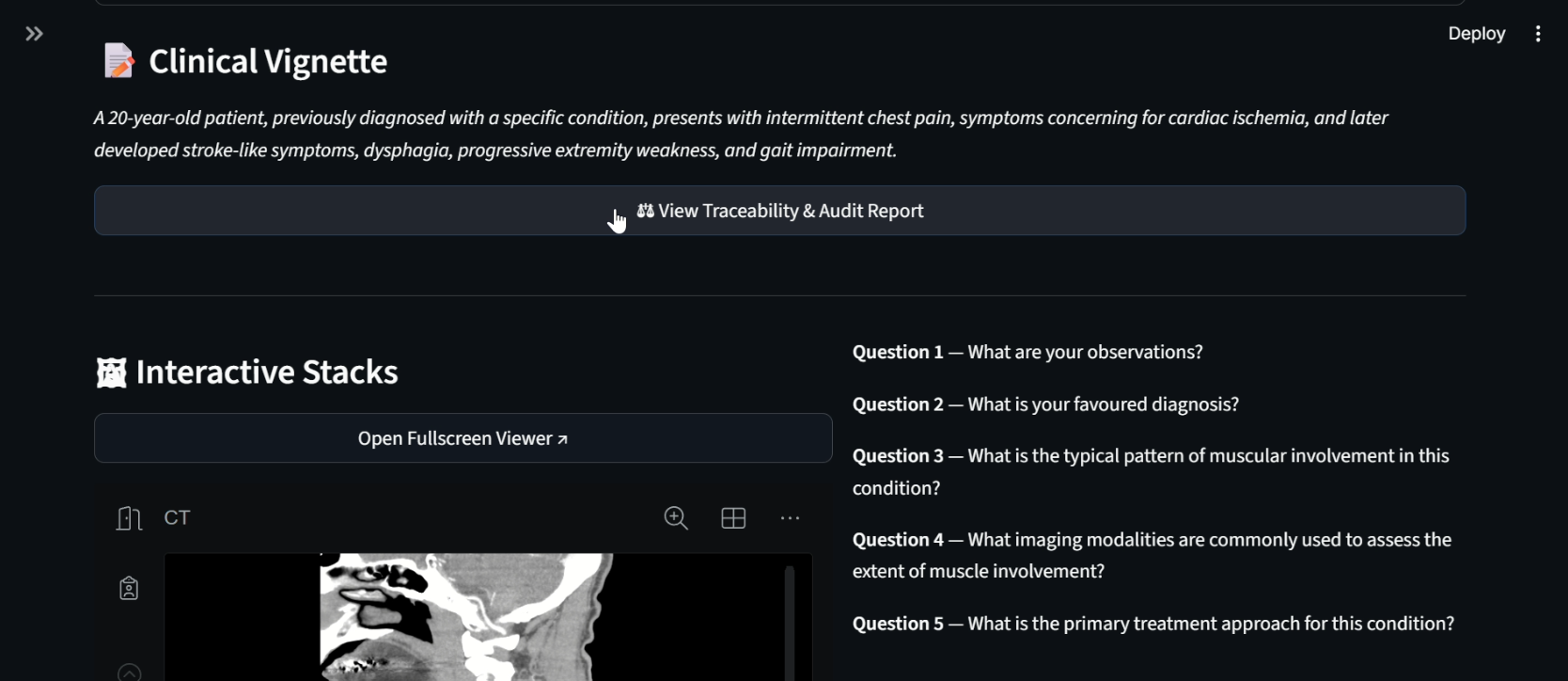
Task: Click the door icon in CT viewer
Action: [129, 518]
